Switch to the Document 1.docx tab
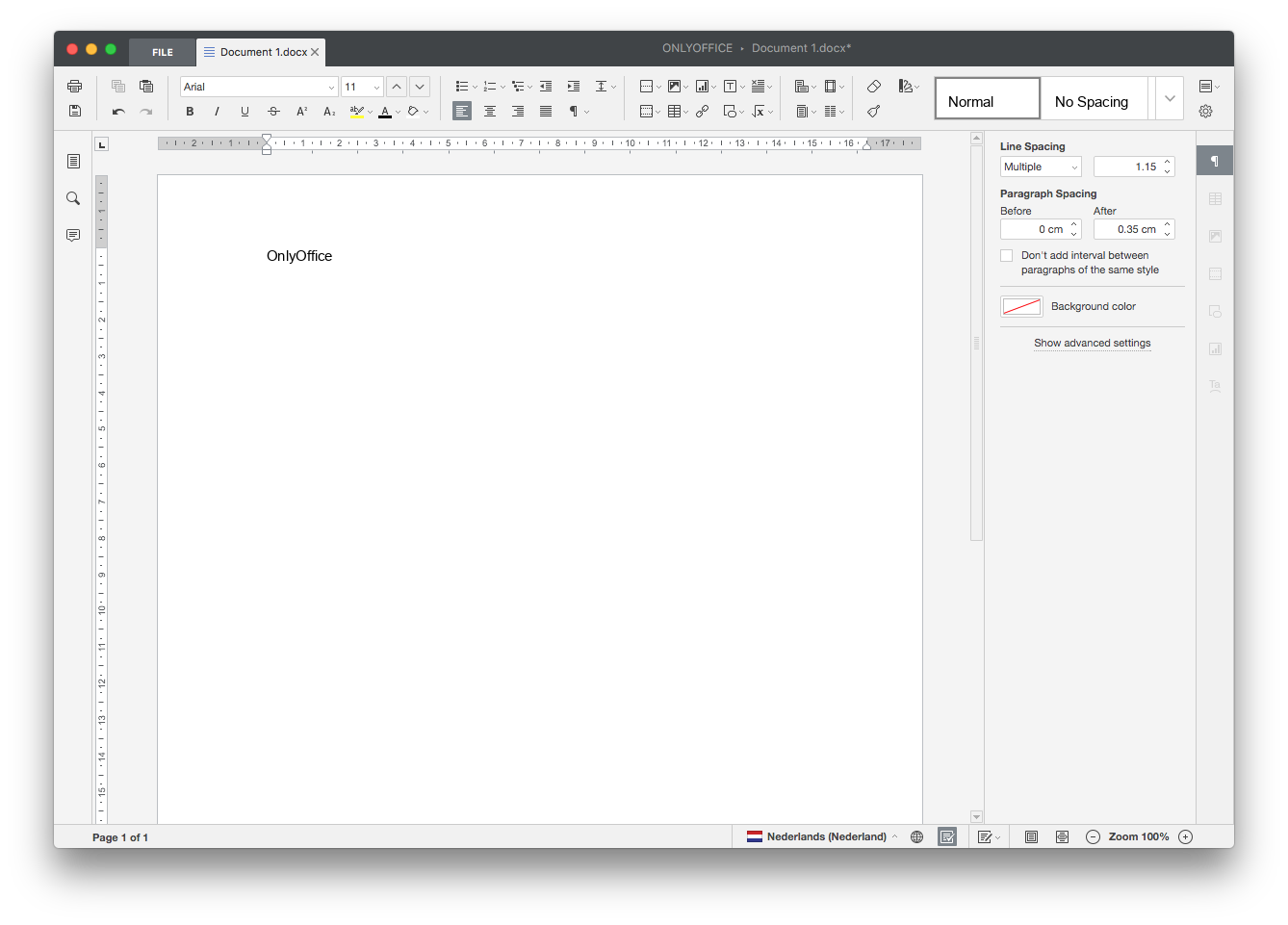This screenshot has width=1288, height=925. [x=255, y=53]
